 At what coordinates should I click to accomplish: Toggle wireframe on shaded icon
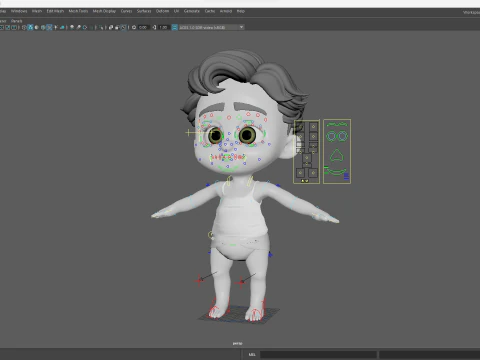(43, 27)
